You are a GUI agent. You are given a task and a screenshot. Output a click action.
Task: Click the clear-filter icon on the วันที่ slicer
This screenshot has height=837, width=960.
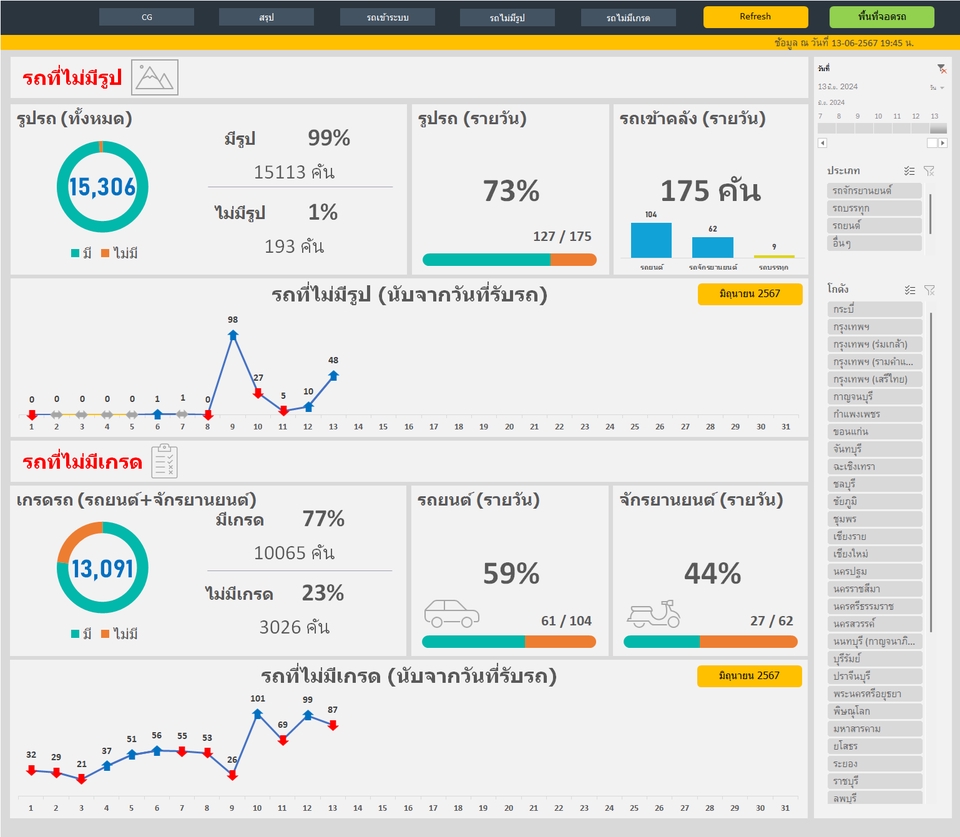click(941, 69)
